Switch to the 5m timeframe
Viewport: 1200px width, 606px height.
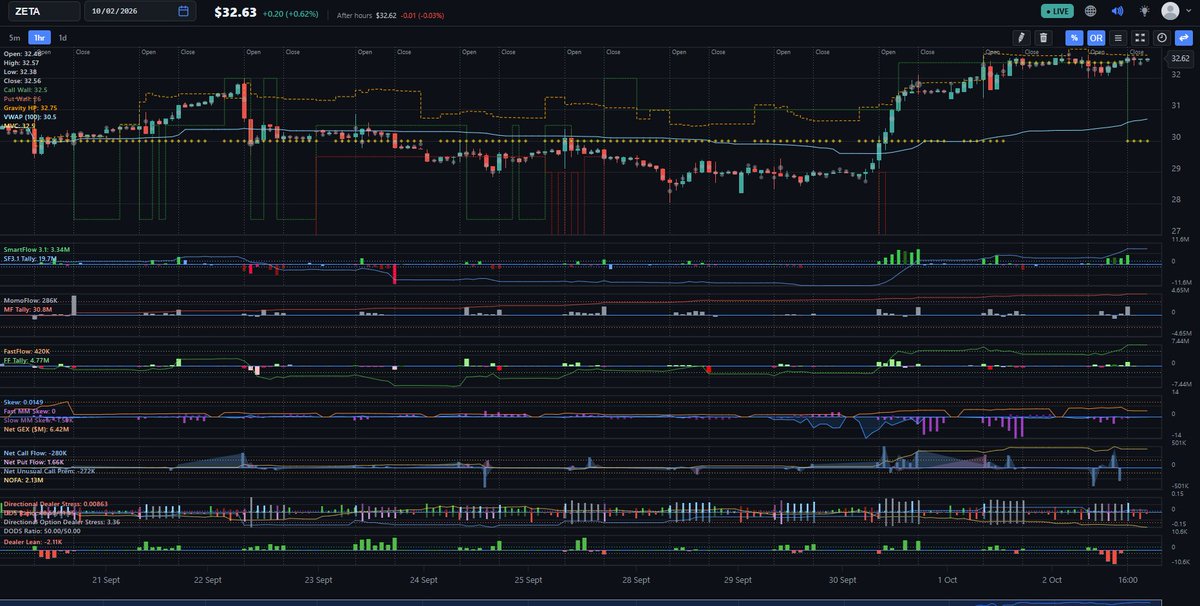click(14, 38)
